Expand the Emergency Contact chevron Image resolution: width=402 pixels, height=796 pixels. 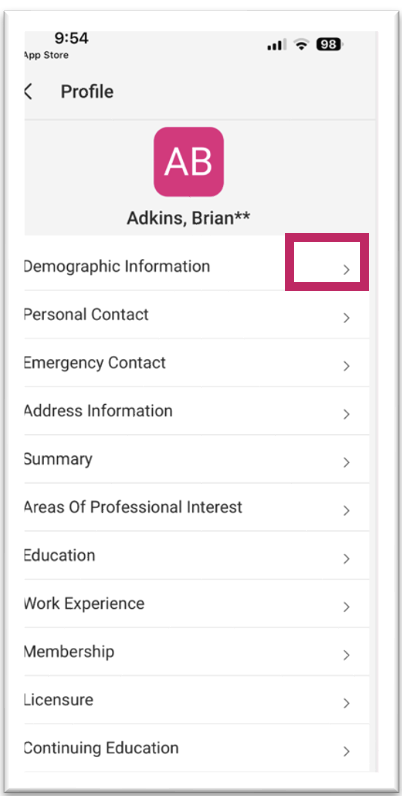[347, 366]
